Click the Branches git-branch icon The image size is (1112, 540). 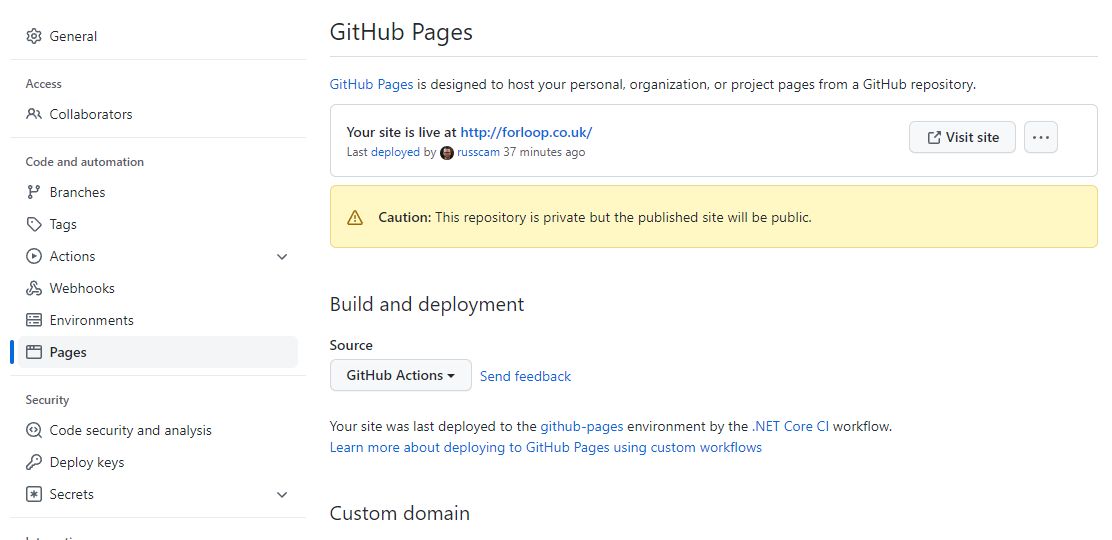click(x=34, y=192)
